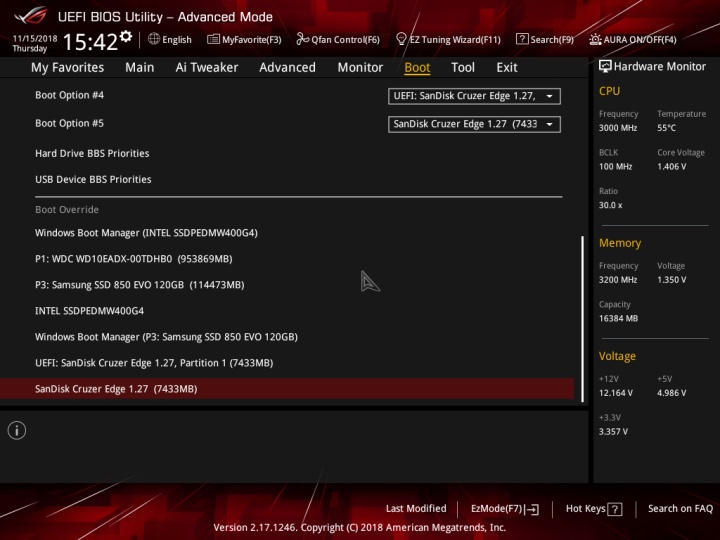Click CPU temperature 55°C value
This screenshot has width=720, height=540.
pos(666,128)
